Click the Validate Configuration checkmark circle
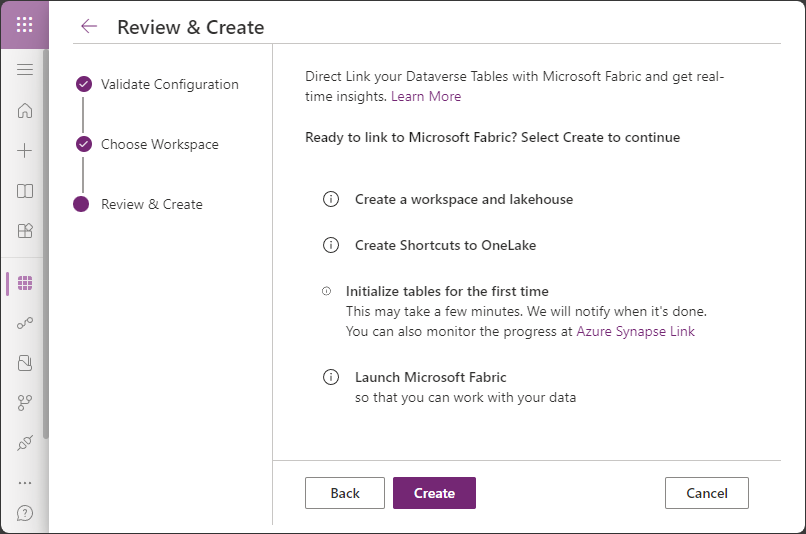Image resolution: width=806 pixels, height=534 pixels. pyautogui.click(x=84, y=84)
